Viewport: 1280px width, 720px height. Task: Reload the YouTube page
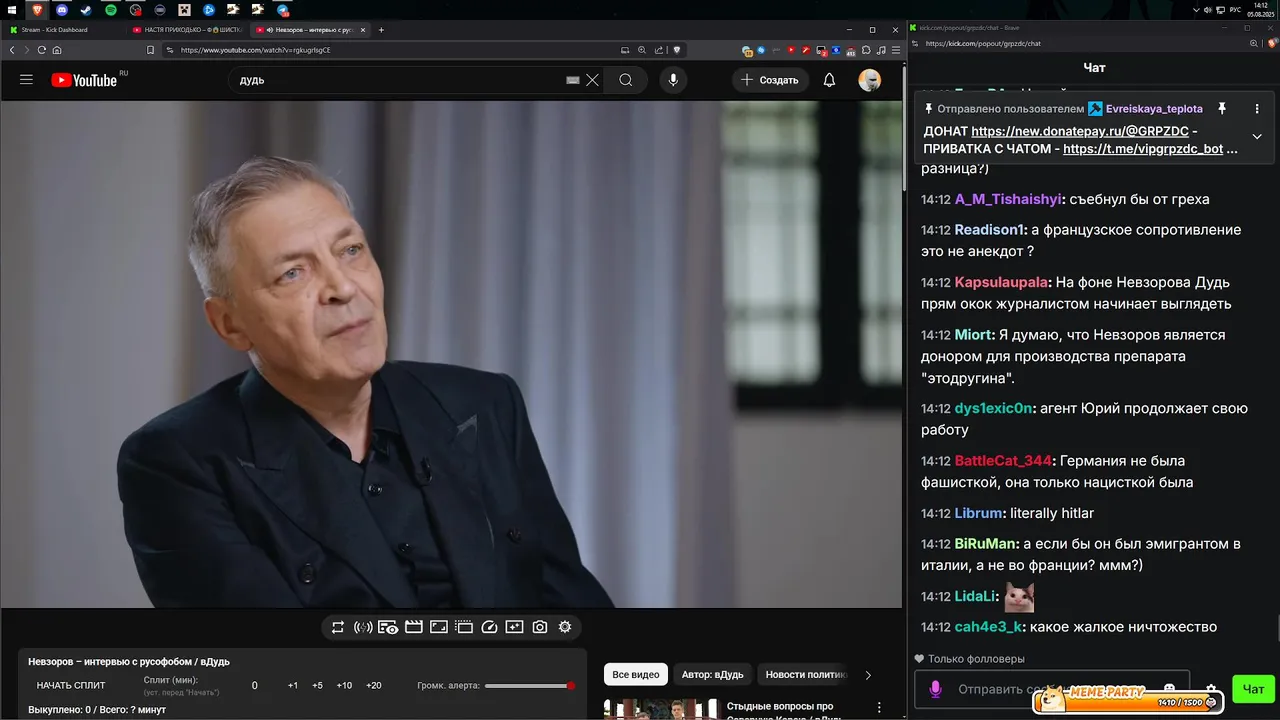point(41,50)
